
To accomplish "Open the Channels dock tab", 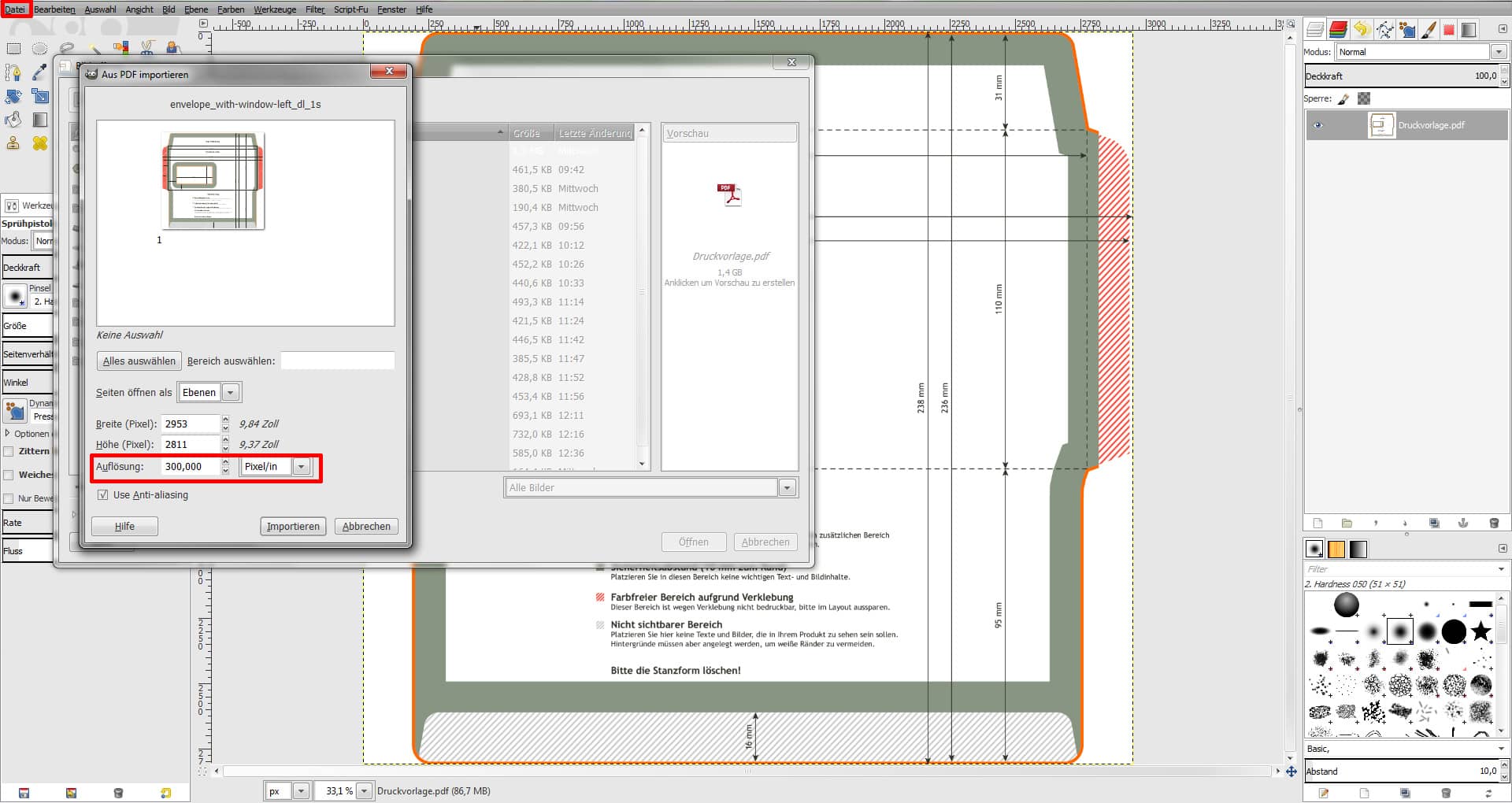I will point(1338,30).
